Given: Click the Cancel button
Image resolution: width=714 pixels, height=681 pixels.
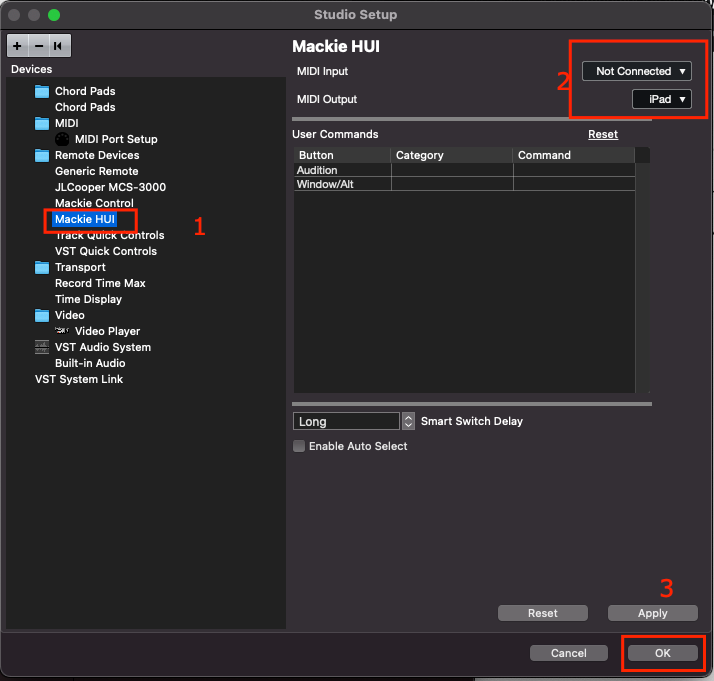Looking at the screenshot, I should 568,653.
